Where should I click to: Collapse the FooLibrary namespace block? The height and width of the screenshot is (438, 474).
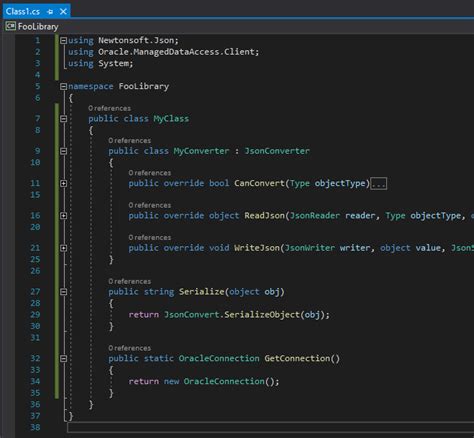(63, 87)
